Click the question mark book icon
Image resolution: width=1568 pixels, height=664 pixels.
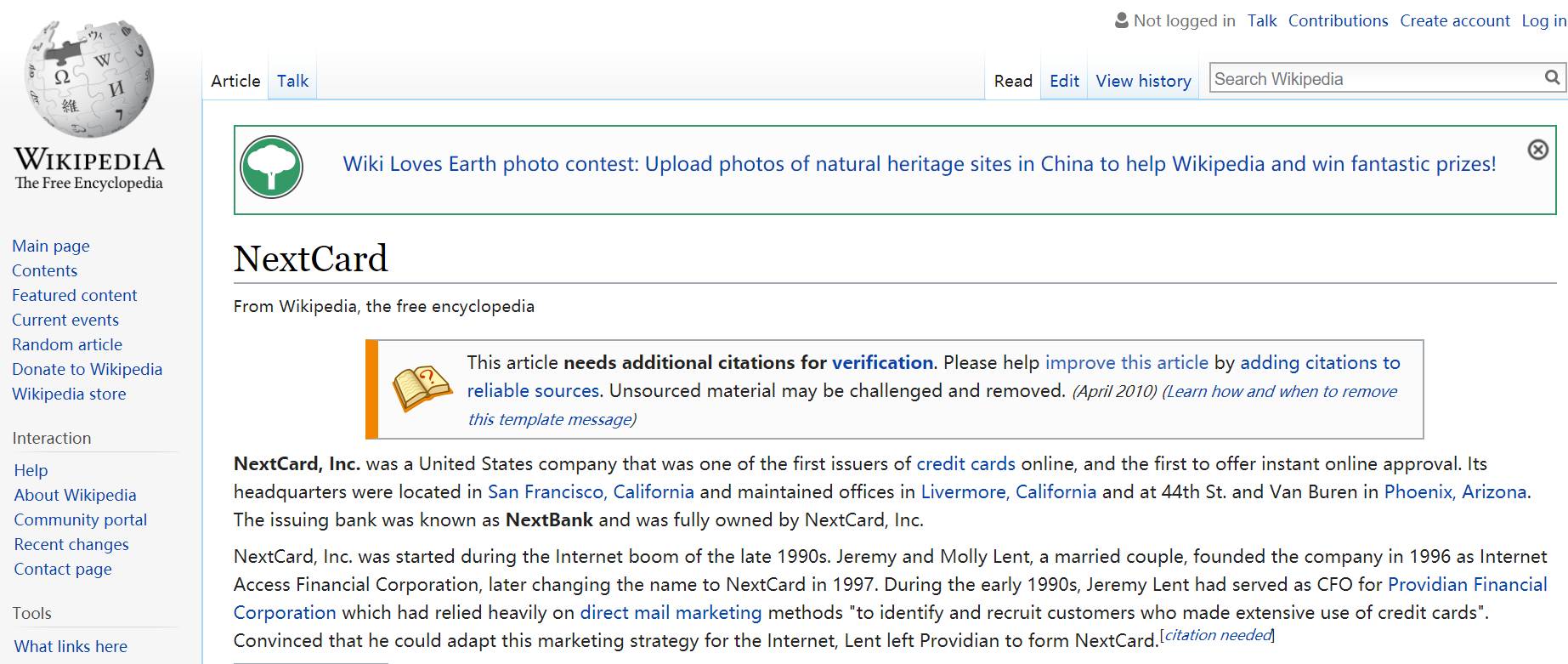pyautogui.click(x=422, y=388)
